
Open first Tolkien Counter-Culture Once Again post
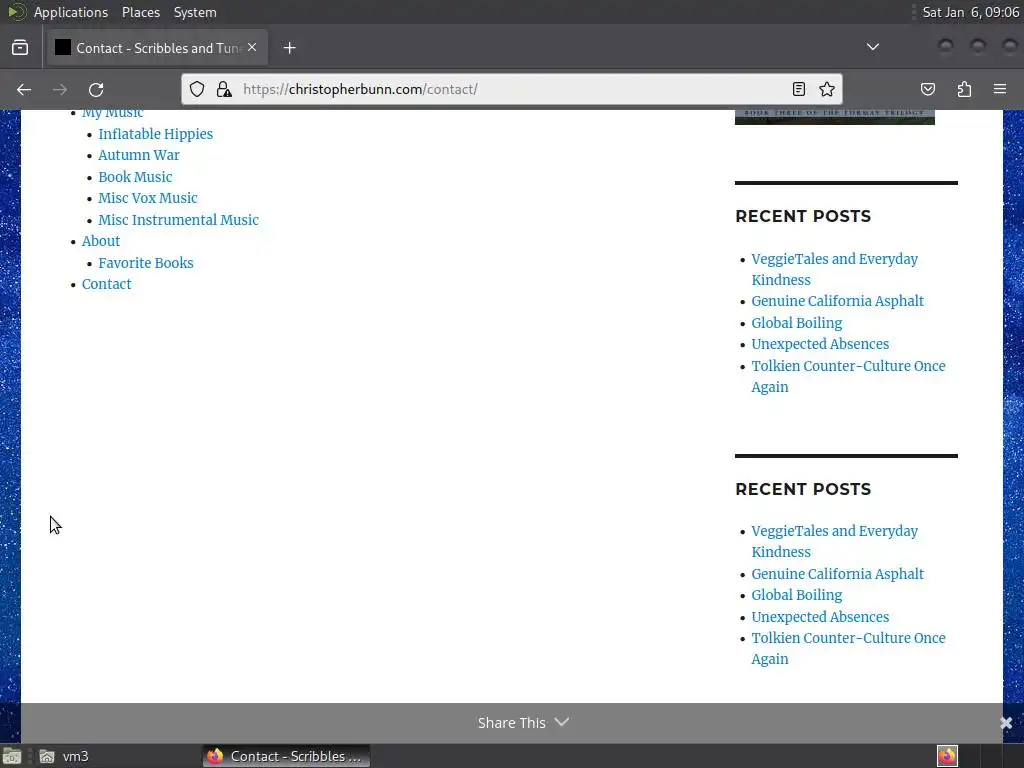tap(848, 376)
